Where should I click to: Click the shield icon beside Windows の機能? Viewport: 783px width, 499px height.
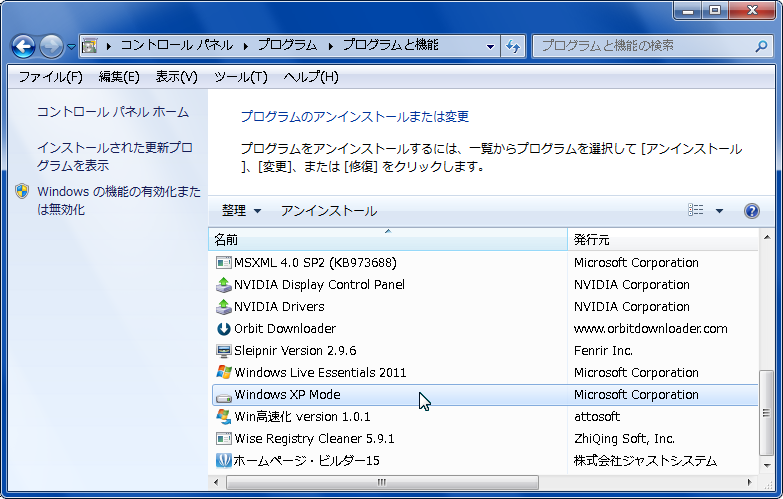[22, 191]
